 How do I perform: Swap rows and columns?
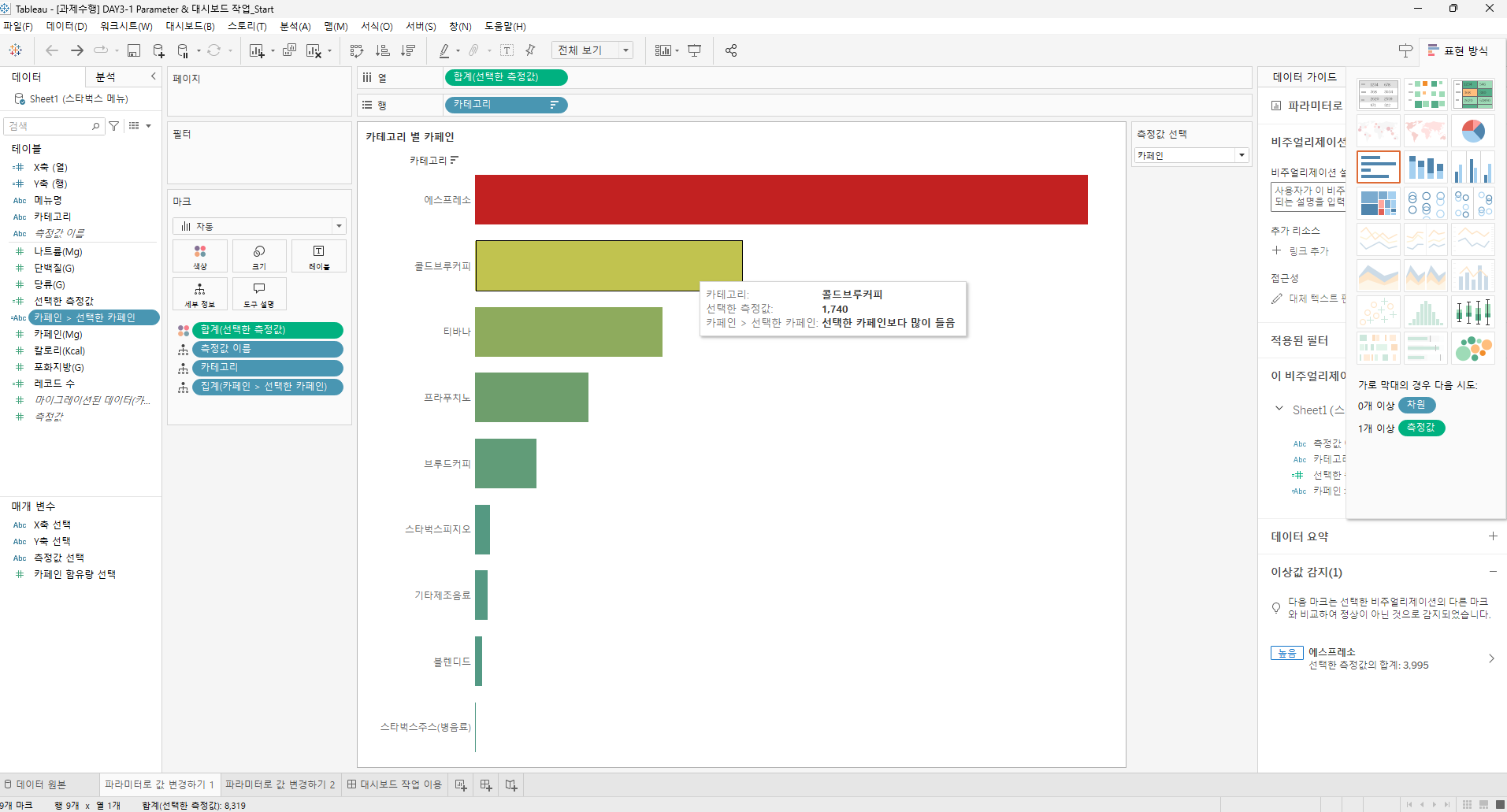coord(357,50)
